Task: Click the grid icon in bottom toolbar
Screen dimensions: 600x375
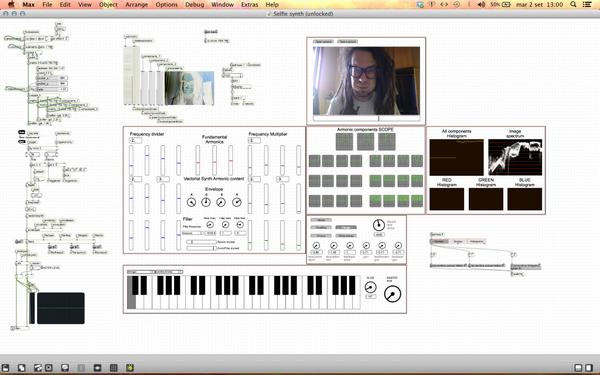Action: [x=114, y=368]
